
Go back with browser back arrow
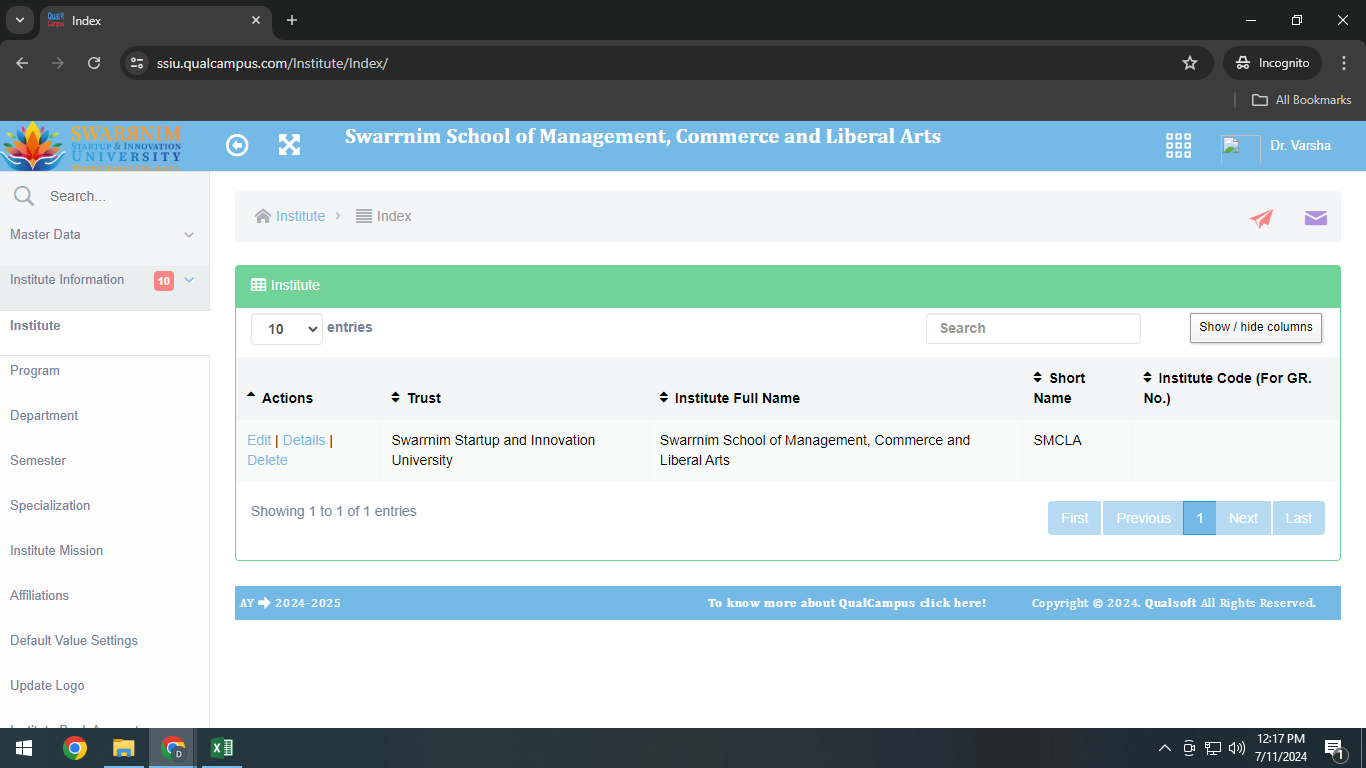click(22, 63)
